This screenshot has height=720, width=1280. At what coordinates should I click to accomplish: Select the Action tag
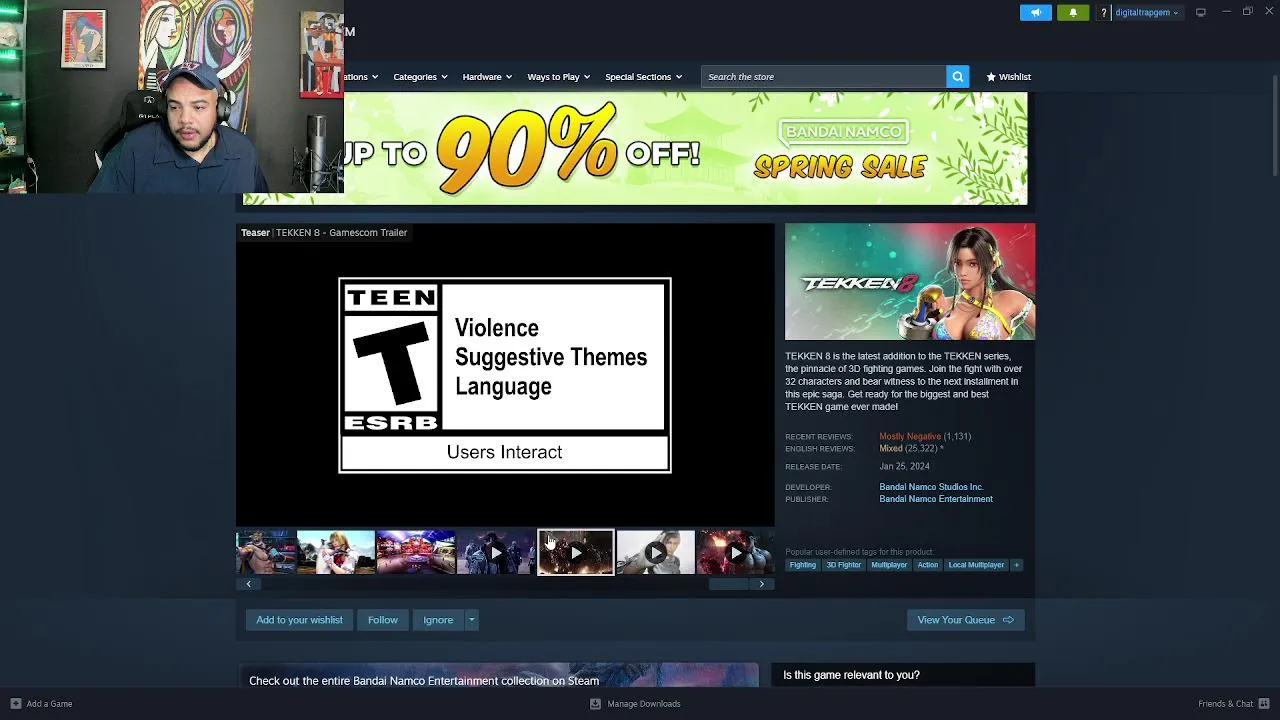928,565
